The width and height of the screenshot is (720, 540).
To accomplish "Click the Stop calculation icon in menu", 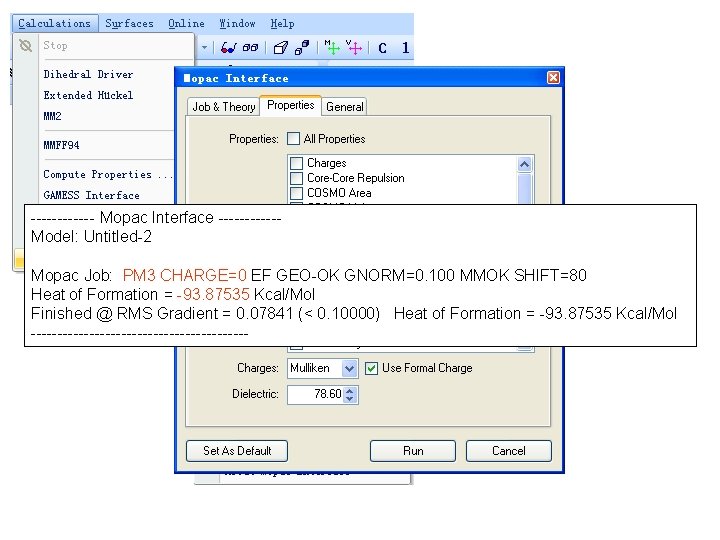I will [26, 45].
